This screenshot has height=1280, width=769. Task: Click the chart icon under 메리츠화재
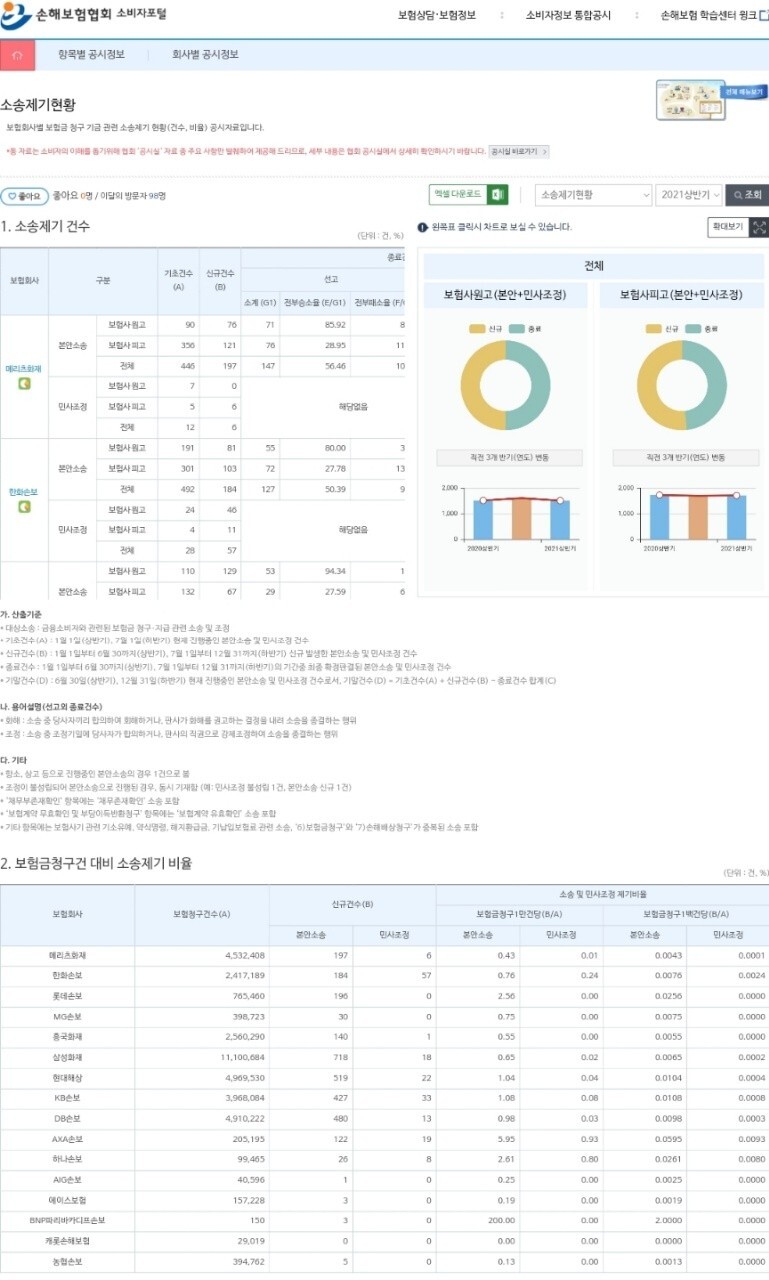pyautogui.click(x=24, y=383)
